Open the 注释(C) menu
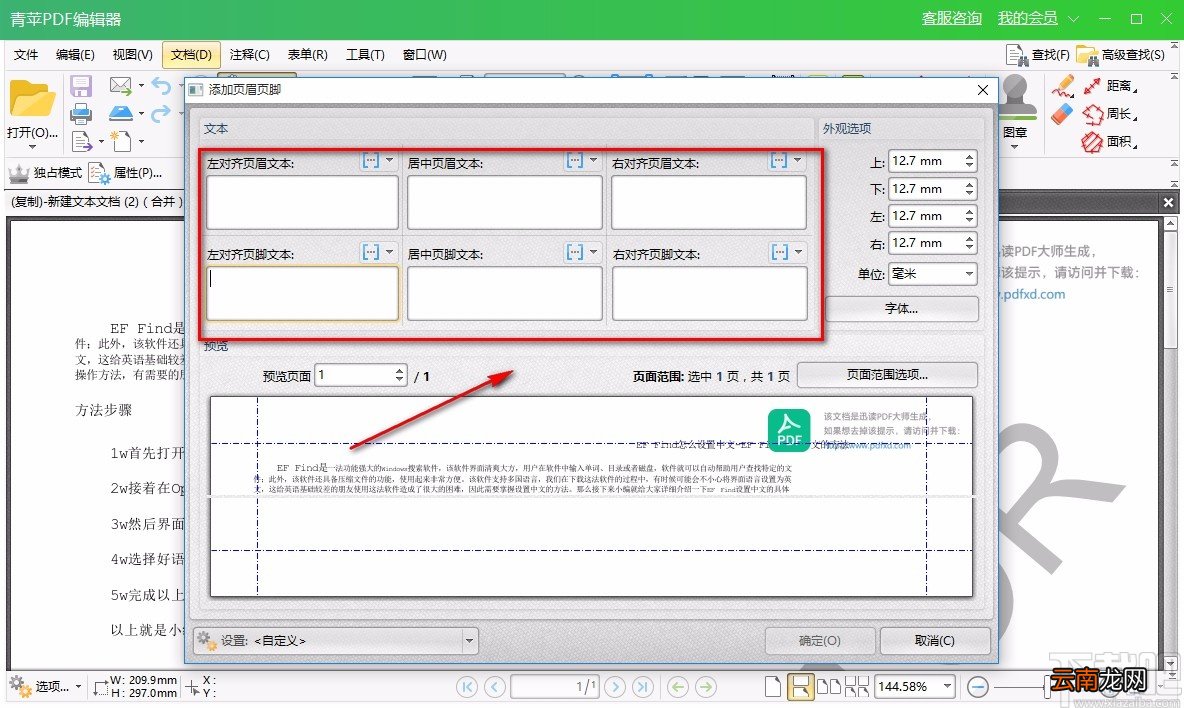Image resolution: width=1184 pixels, height=708 pixels. coord(250,54)
